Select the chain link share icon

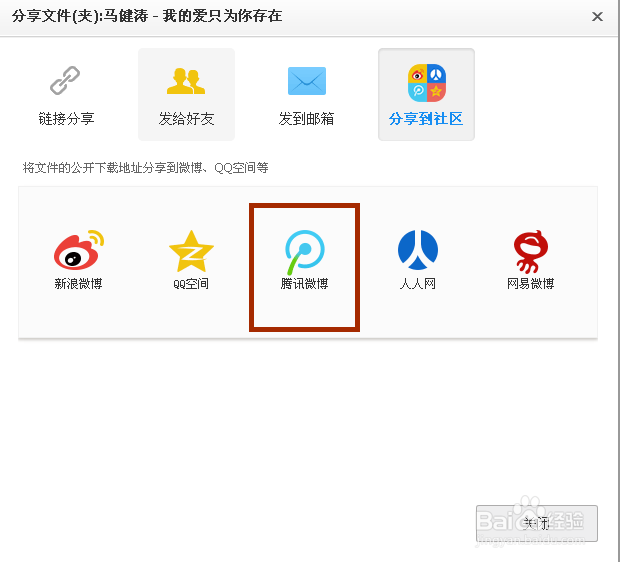click(x=65, y=81)
